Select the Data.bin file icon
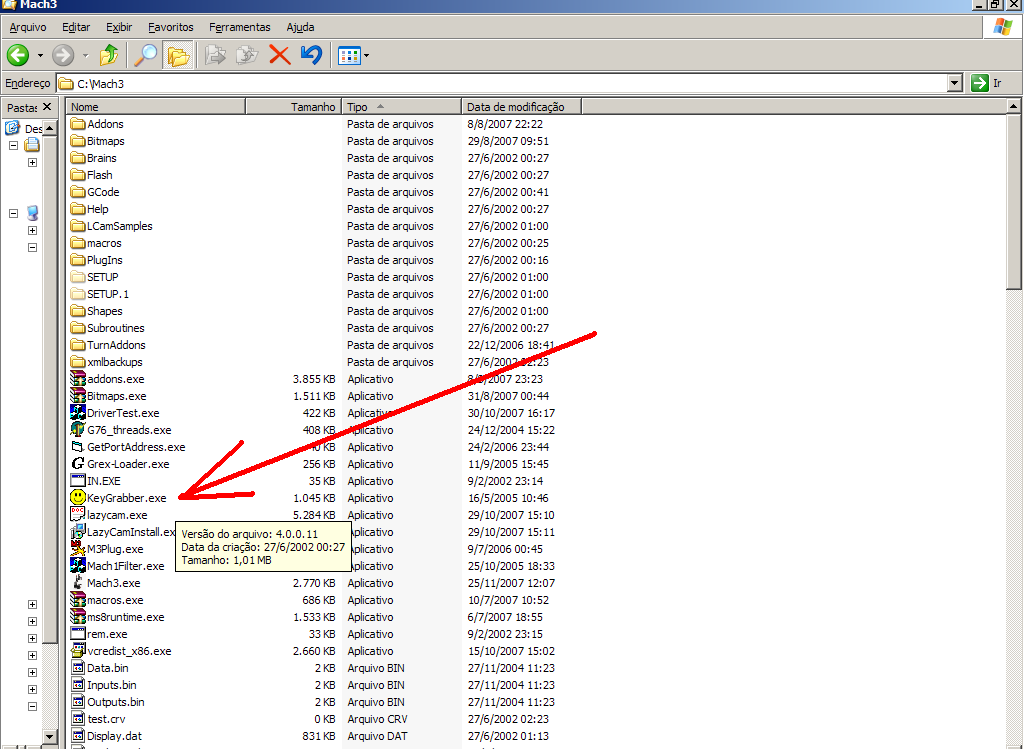The image size is (1024, 749). click(78, 667)
